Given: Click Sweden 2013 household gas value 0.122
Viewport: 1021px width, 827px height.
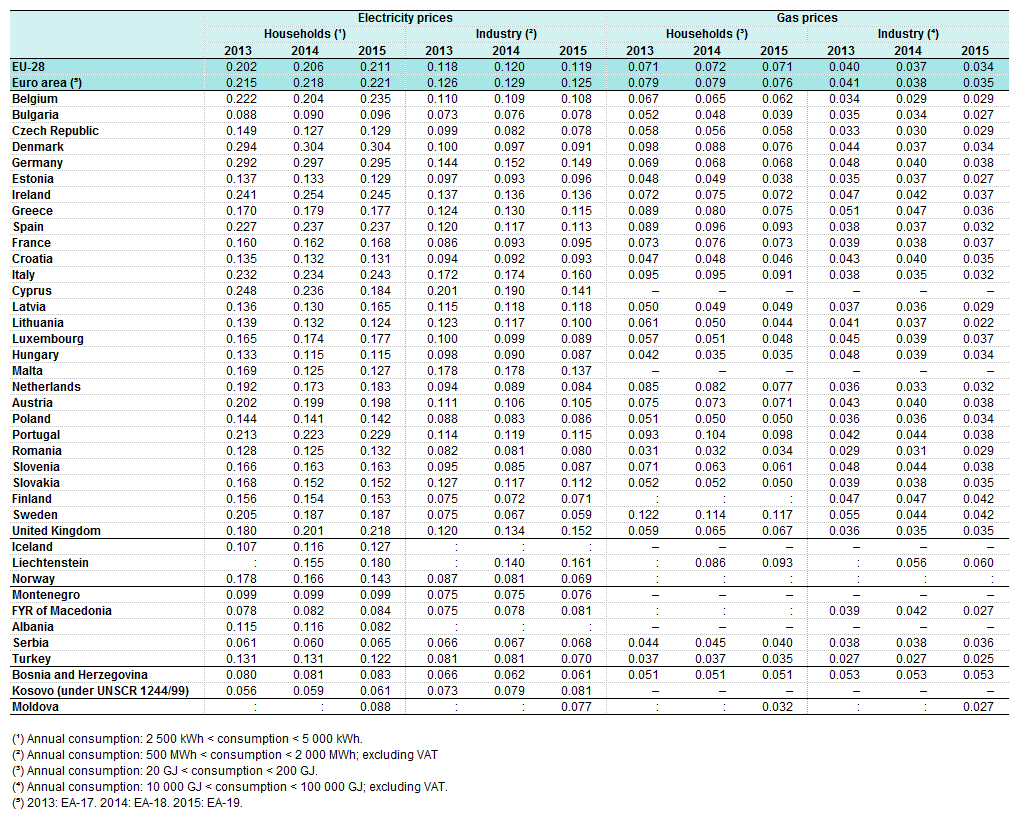Looking at the screenshot, I should pyautogui.click(x=643, y=515).
